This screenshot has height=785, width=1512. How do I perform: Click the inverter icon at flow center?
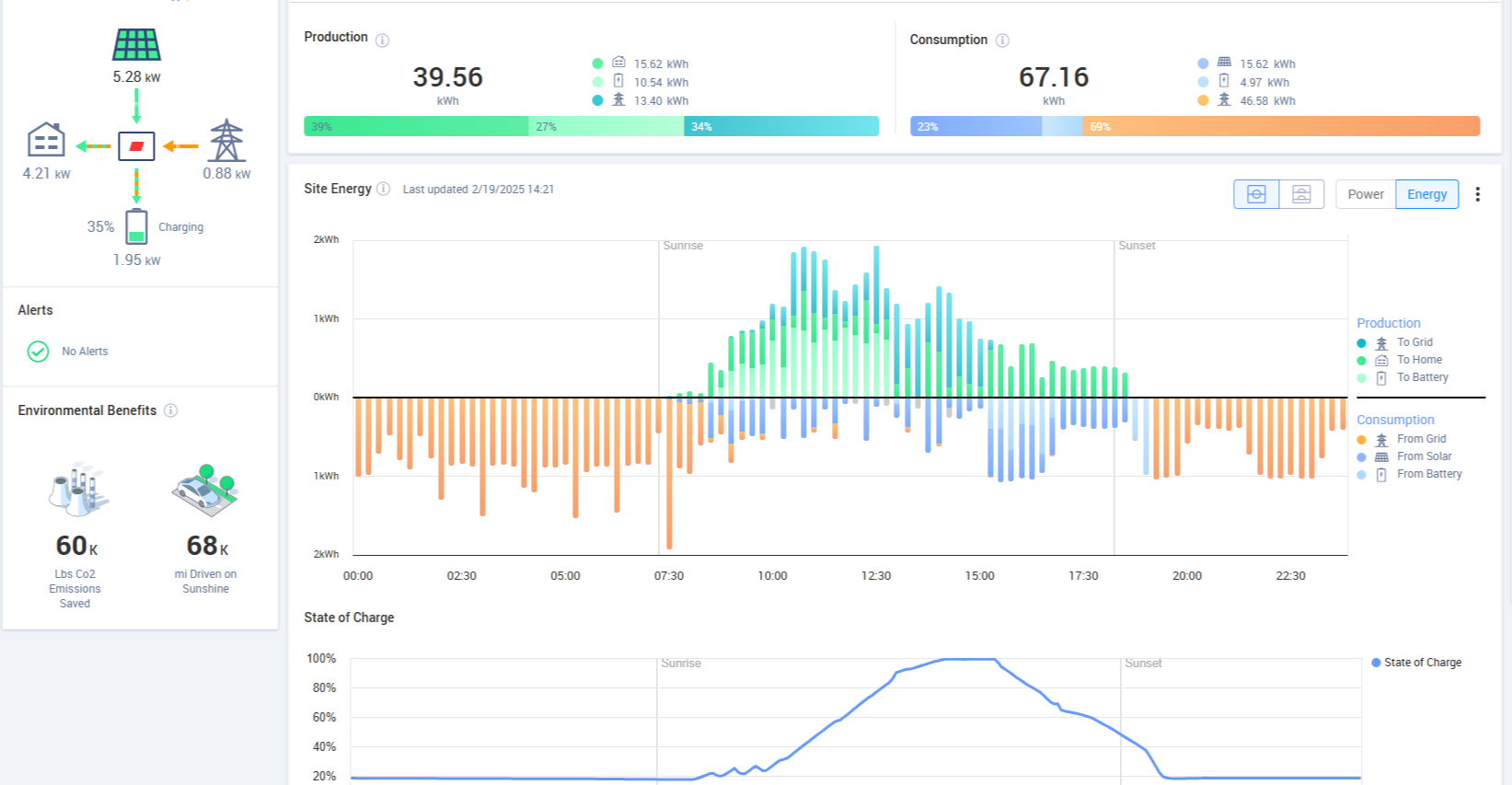(x=136, y=146)
